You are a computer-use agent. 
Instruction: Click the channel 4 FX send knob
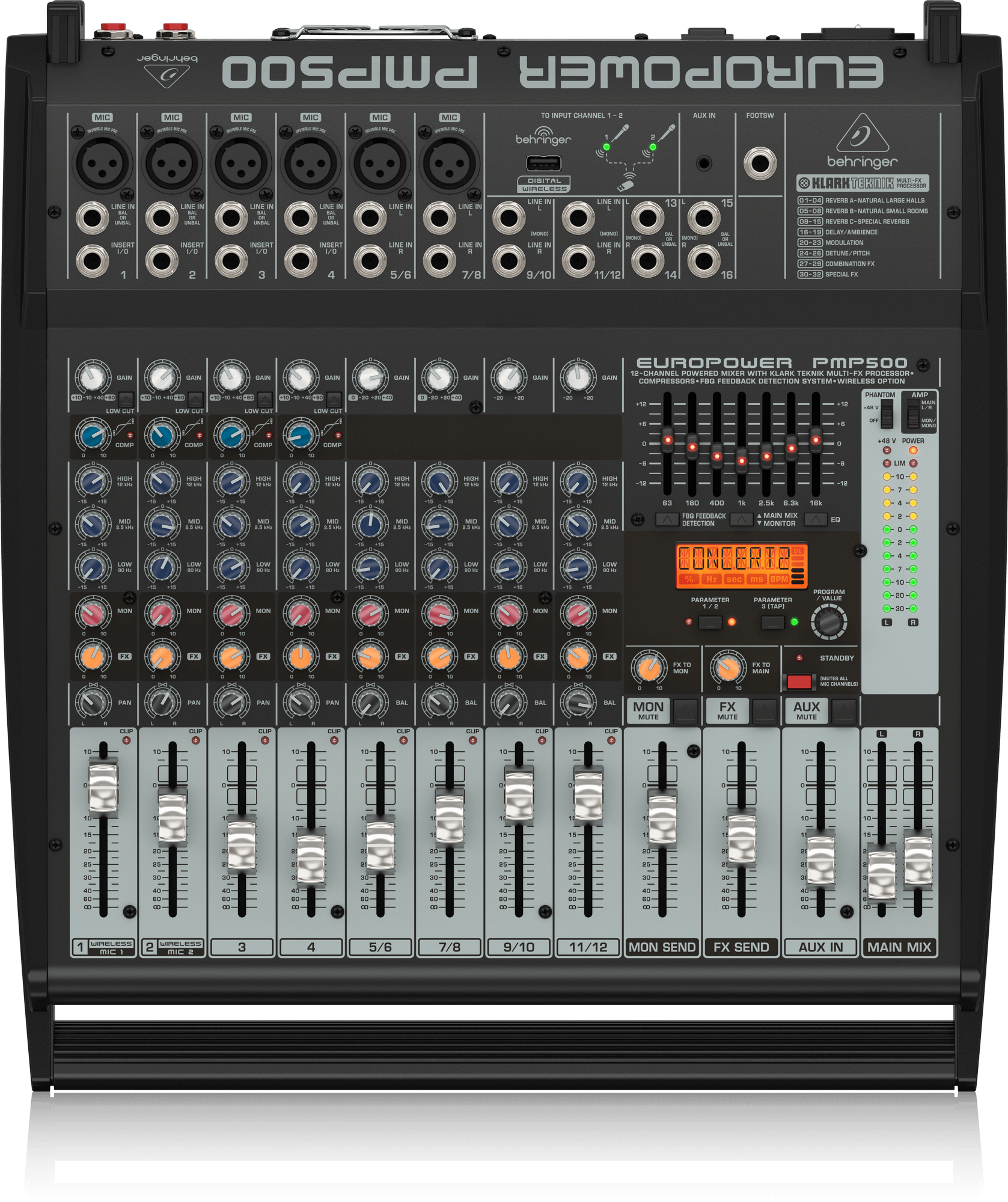pos(301,656)
